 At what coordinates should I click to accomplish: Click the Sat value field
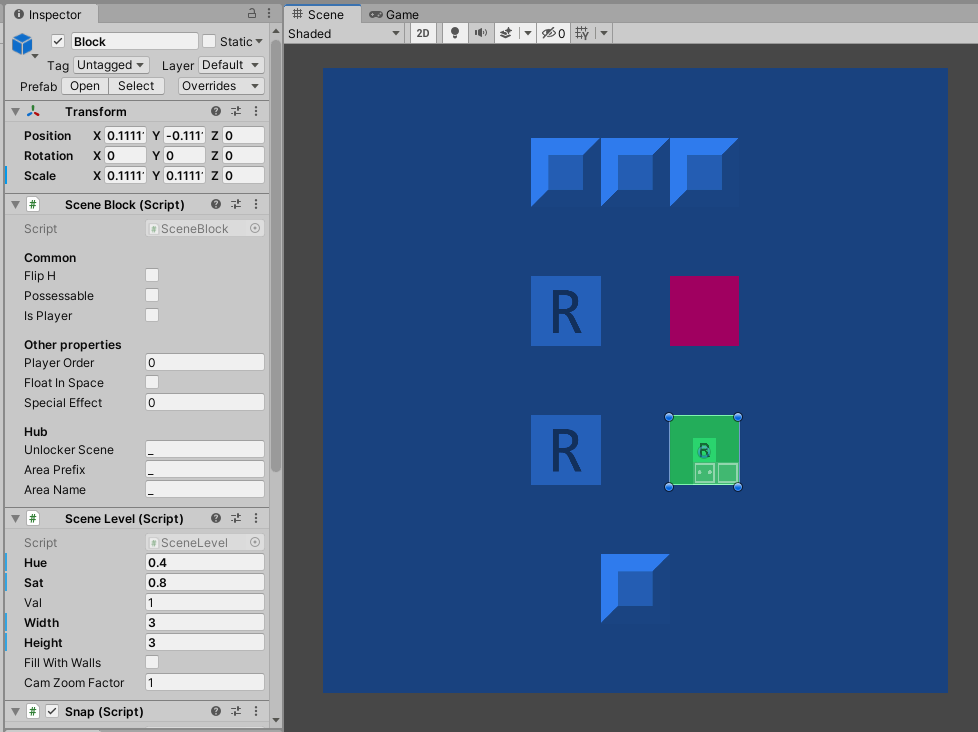(x=205, y=582)
